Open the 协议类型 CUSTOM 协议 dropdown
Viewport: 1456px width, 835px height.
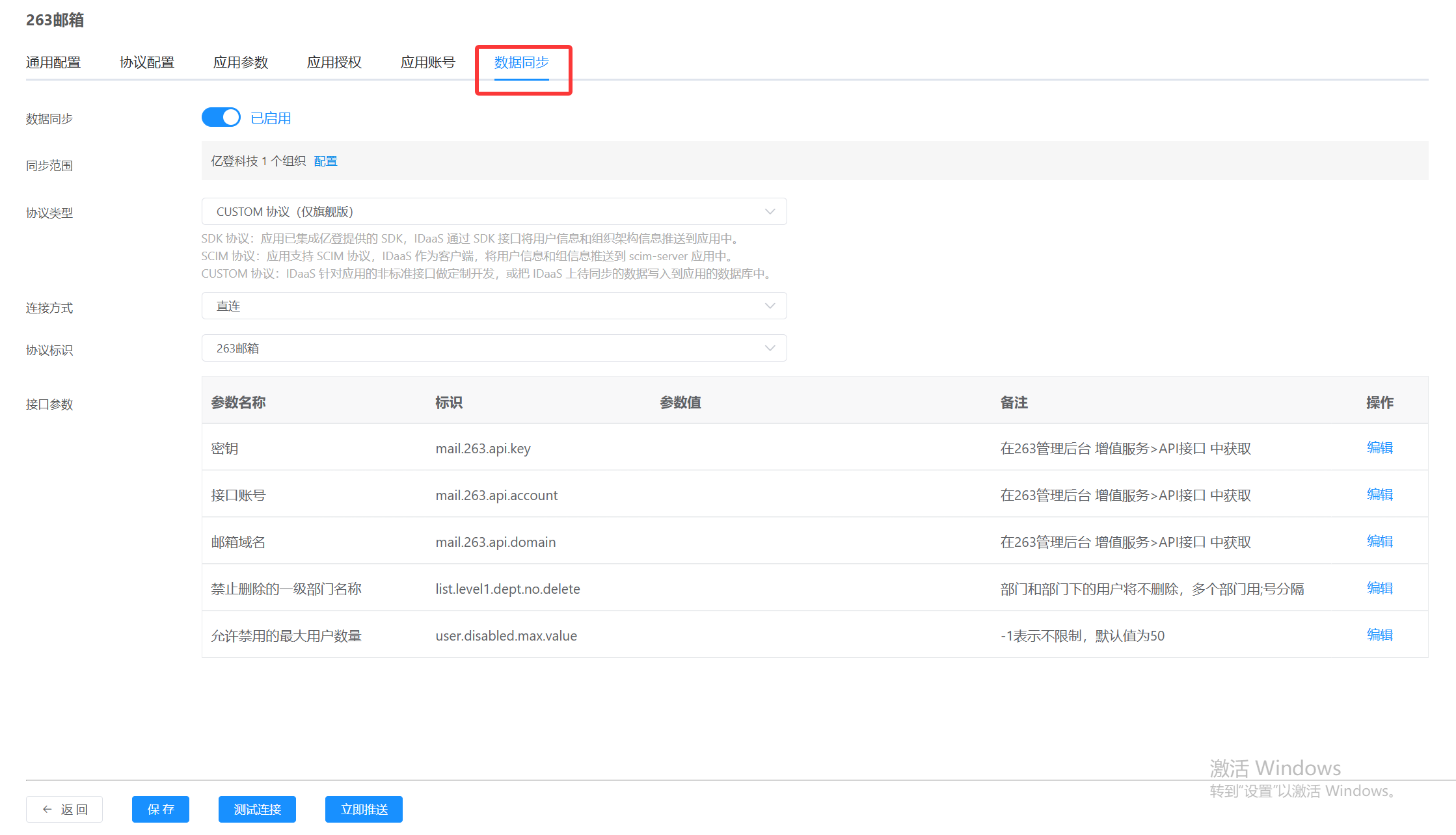[x=494, y=212]
